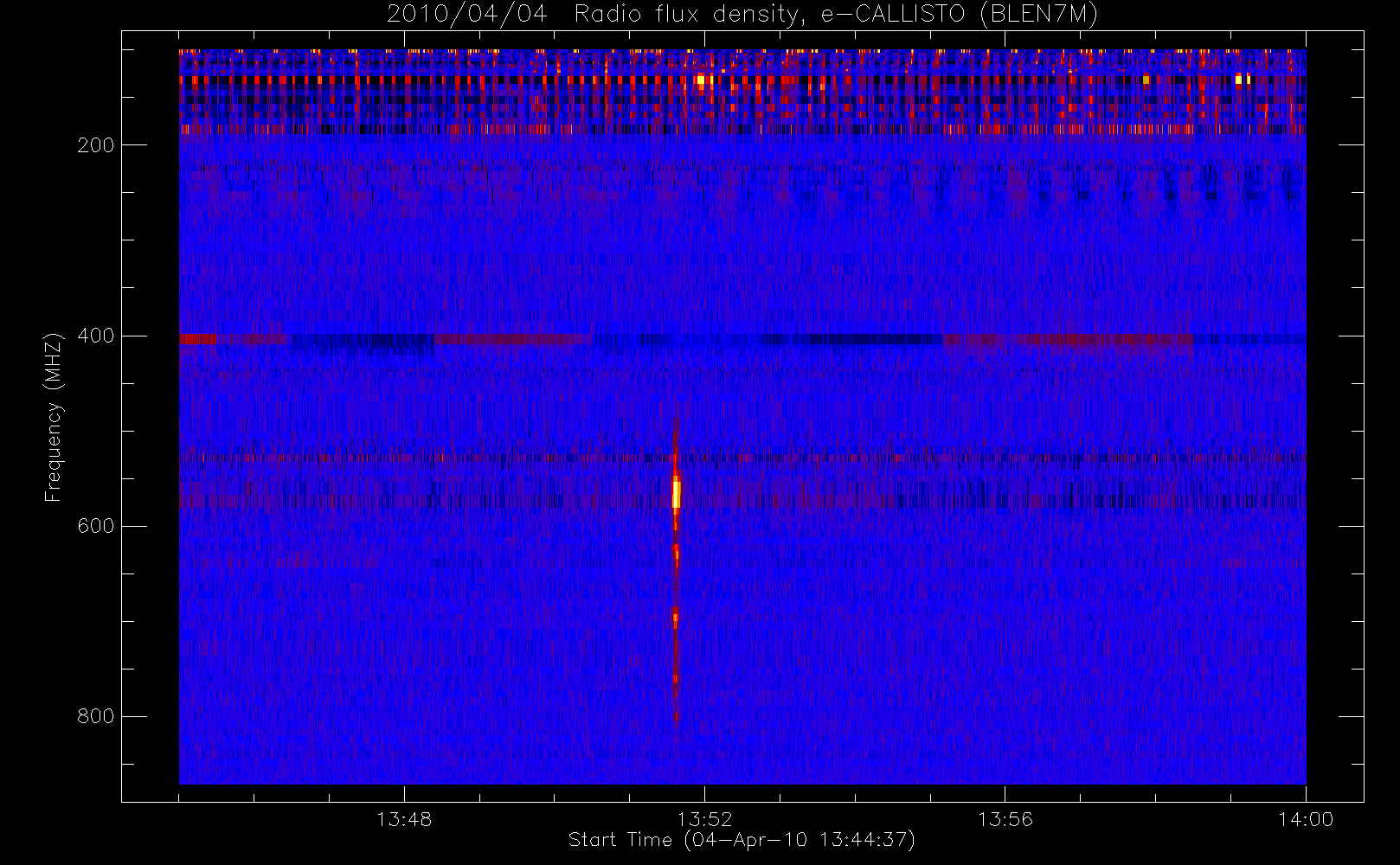
Task: Click the 'Frequency (MHZ)' axis label
Action: 54,417
